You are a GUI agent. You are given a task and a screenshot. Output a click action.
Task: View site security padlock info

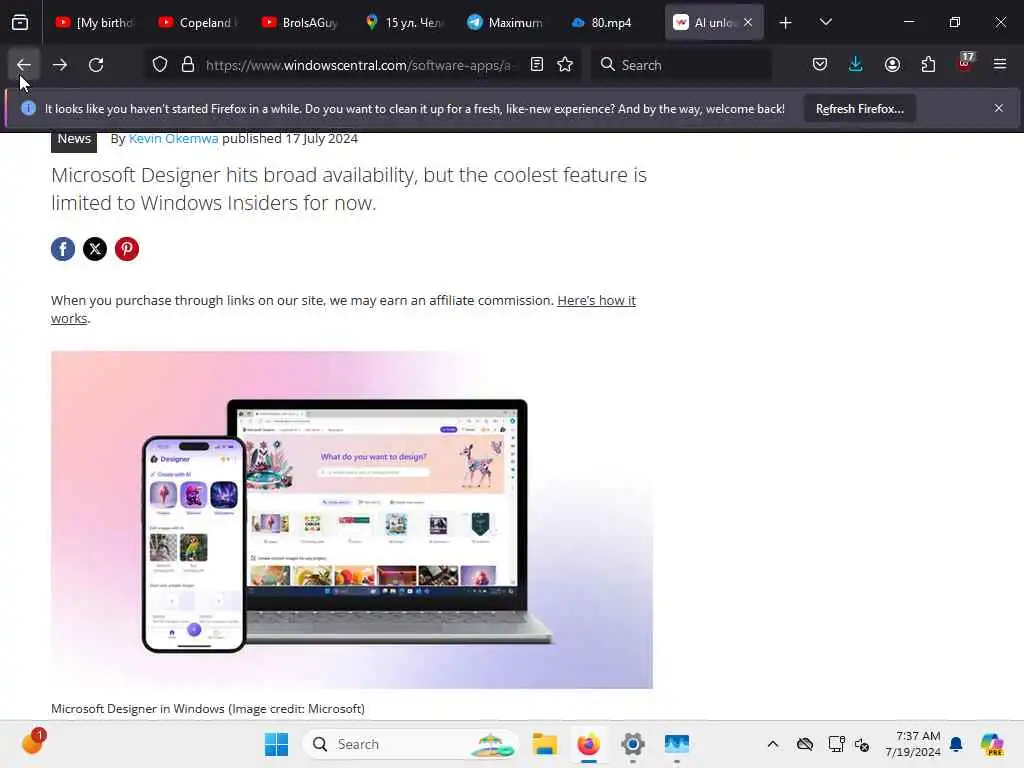[x=188, y=65]
